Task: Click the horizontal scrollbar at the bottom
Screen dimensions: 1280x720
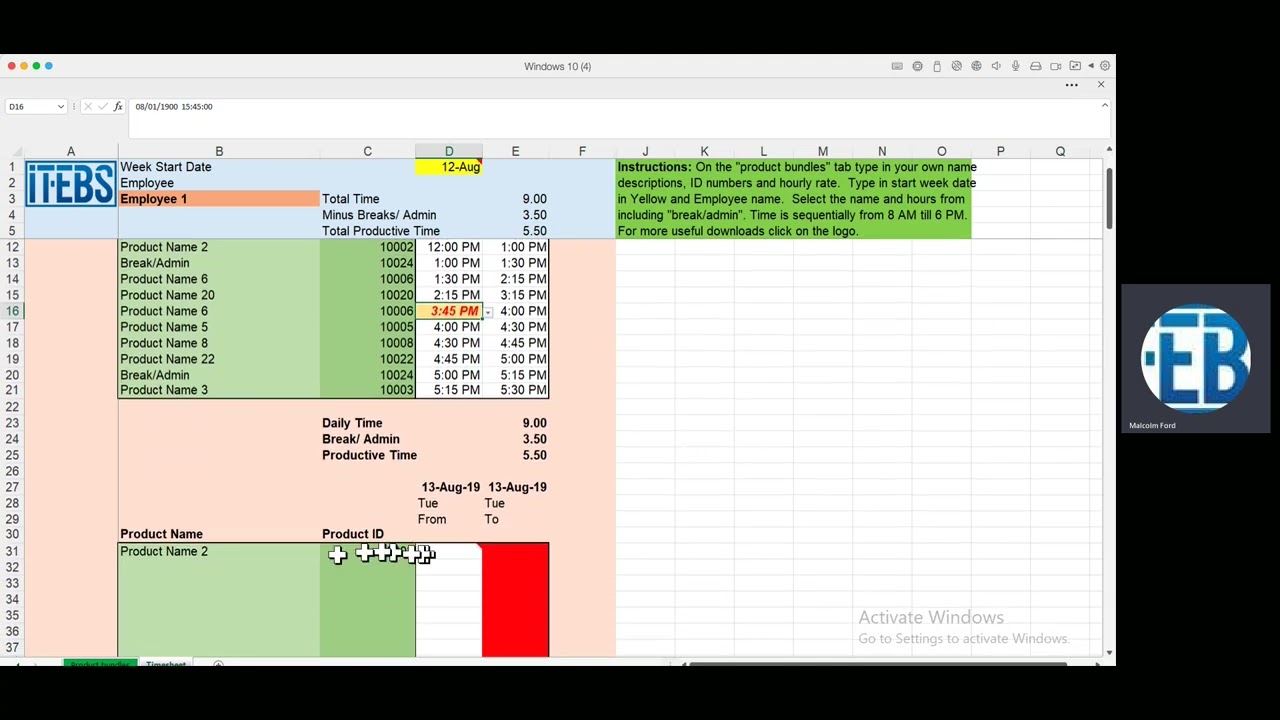Action: [878, 663]
